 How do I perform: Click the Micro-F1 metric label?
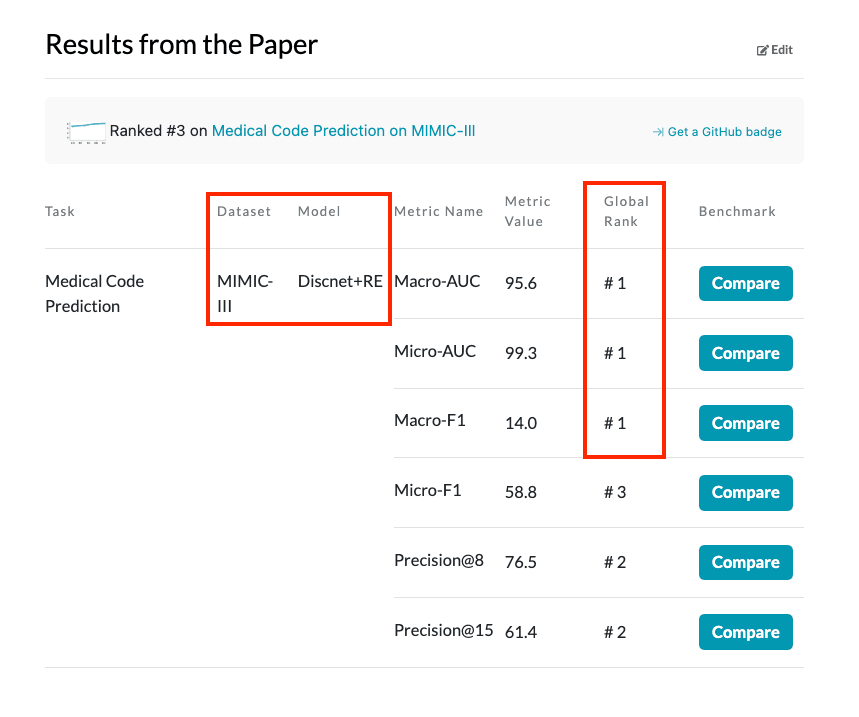pos(428,491)
